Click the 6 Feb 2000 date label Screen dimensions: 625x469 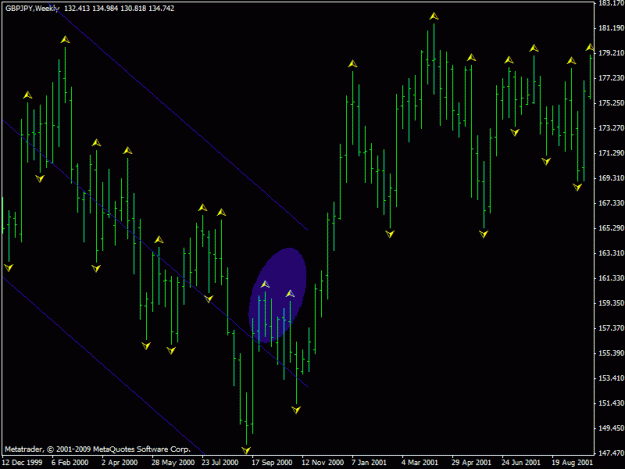(70, 463)
